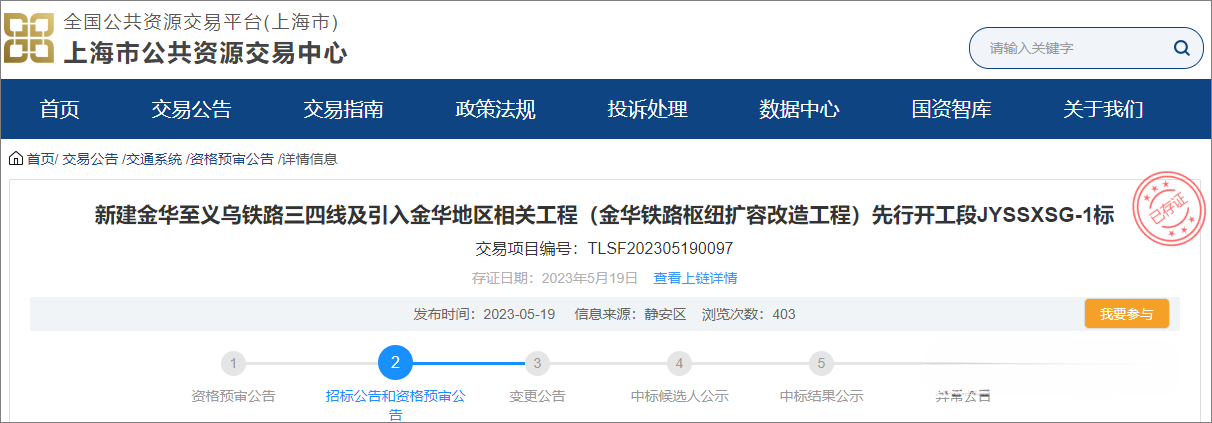Open 数据中心 from the nav bar
This screenshot has height=423, width=1212.
pyautogui.click(x=799, y=109)
